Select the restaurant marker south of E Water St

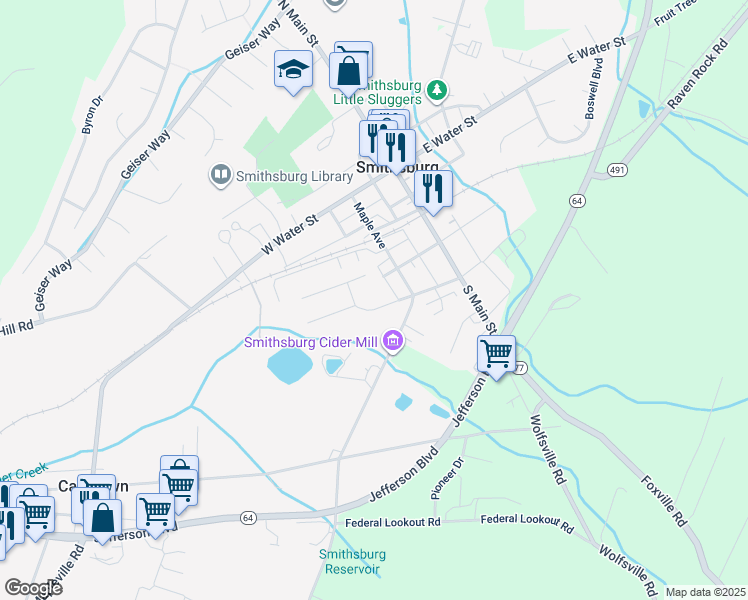433,192
